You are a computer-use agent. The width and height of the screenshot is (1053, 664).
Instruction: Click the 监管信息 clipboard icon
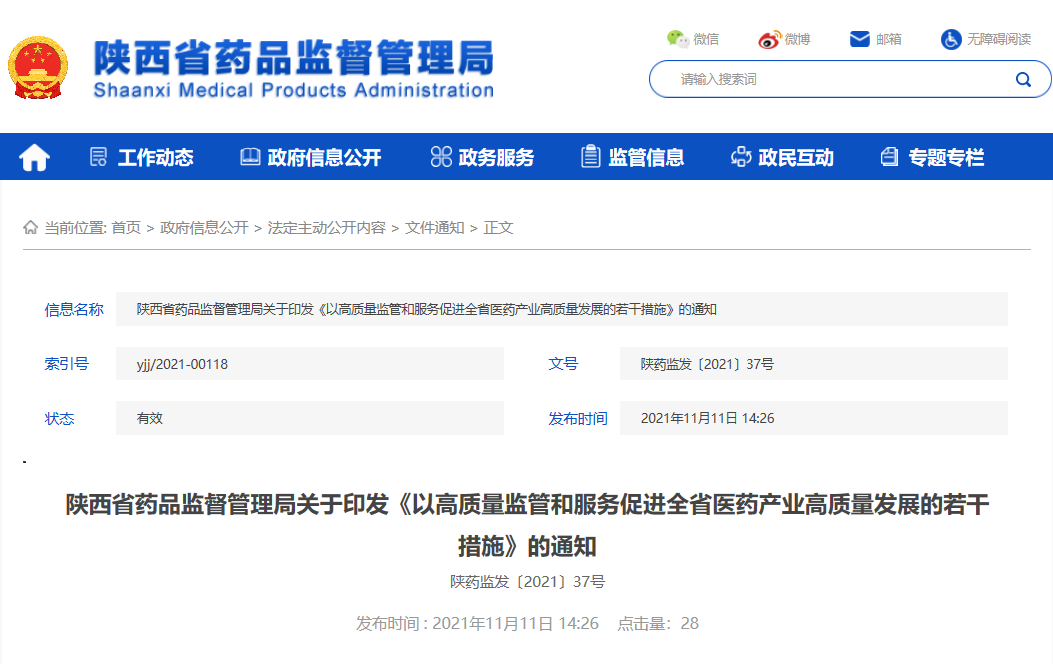point(590,156)
